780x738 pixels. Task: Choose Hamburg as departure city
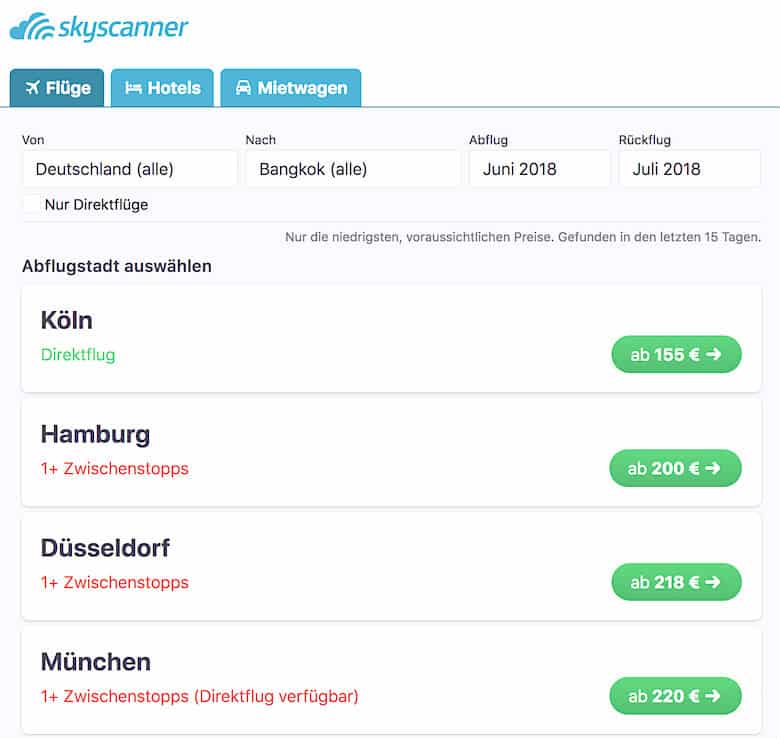391,453
